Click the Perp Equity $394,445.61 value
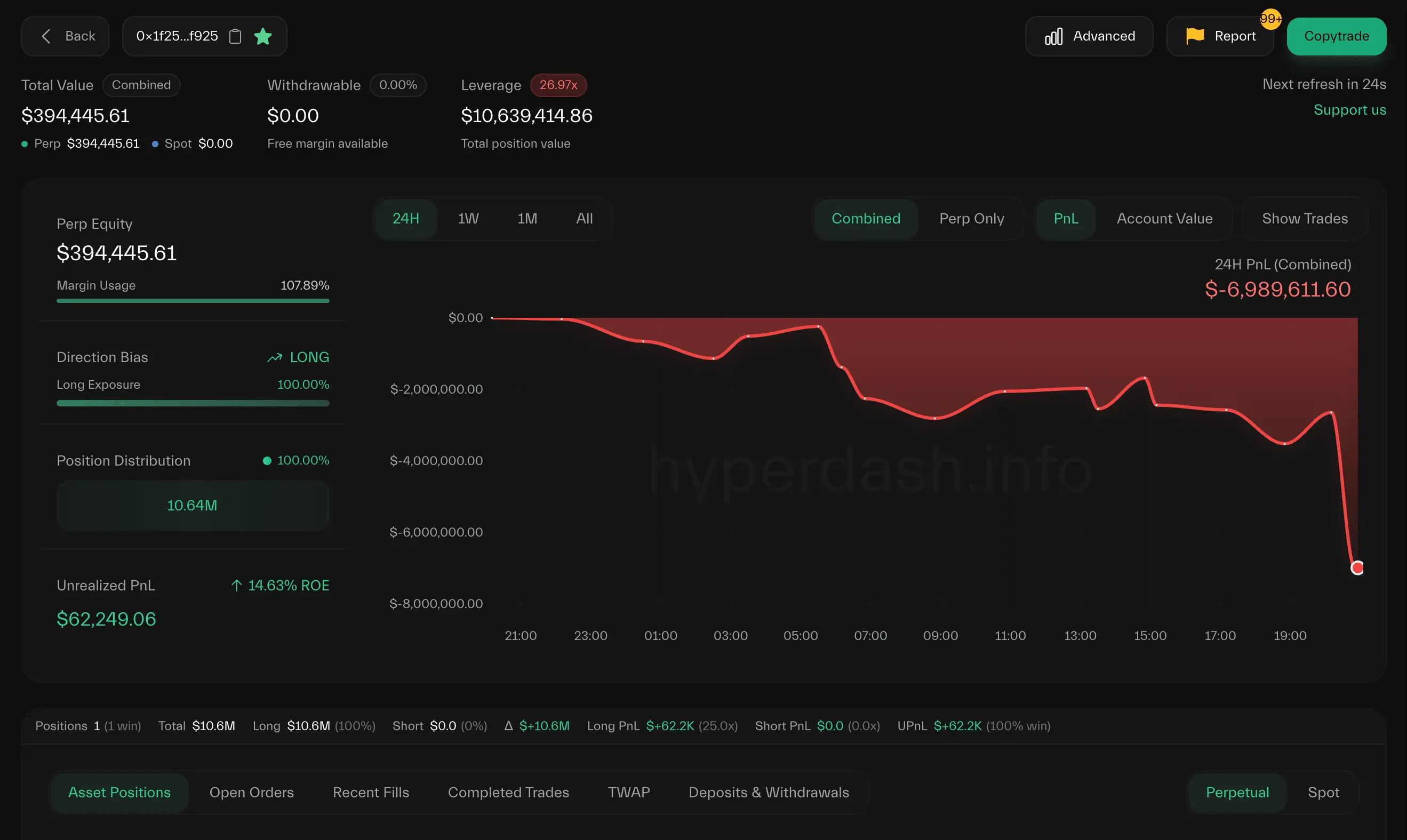The height and width of the screenshot is (840, 1407). click(x=117, y=253)
